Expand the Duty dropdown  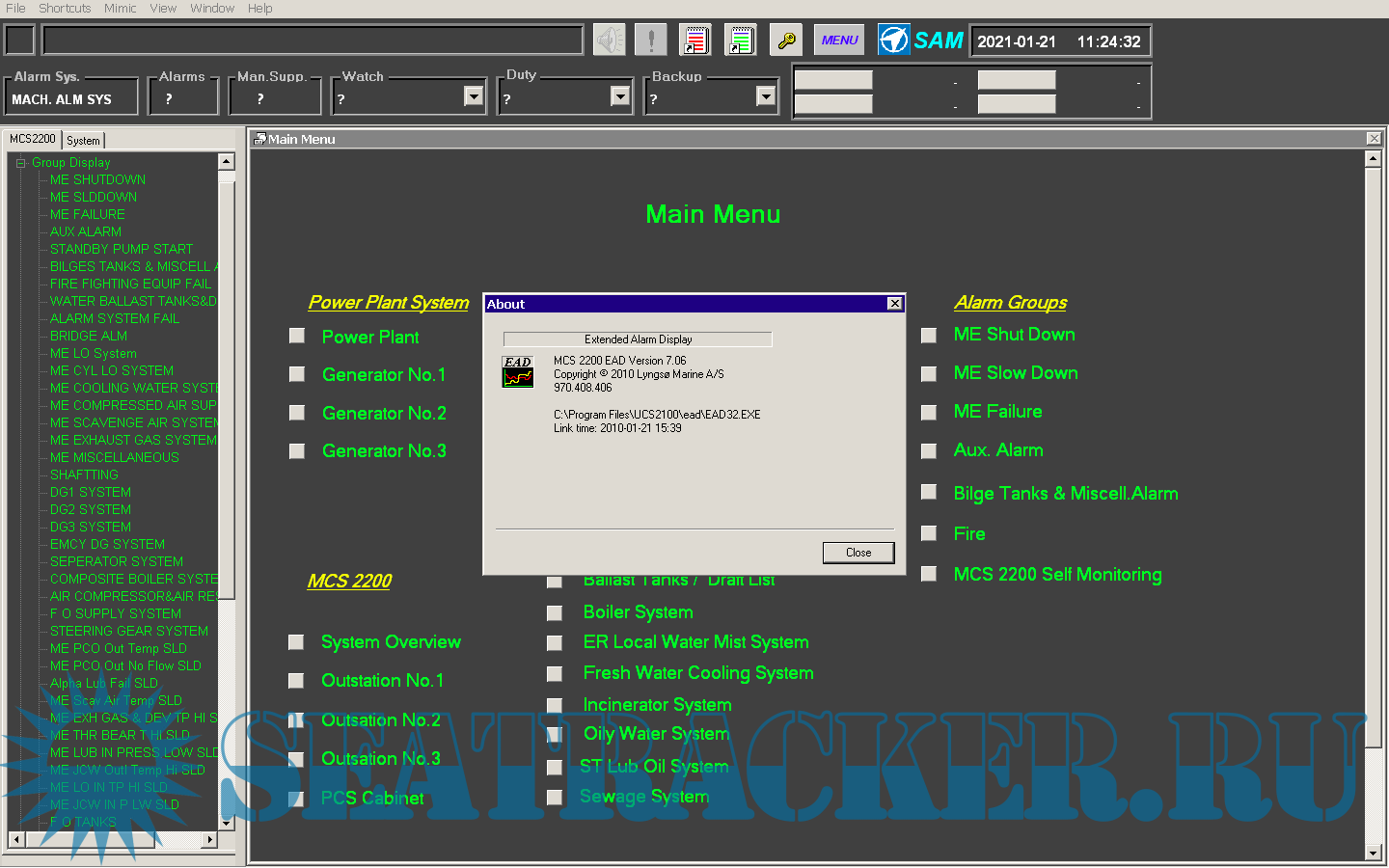click(x=620, y=96)
